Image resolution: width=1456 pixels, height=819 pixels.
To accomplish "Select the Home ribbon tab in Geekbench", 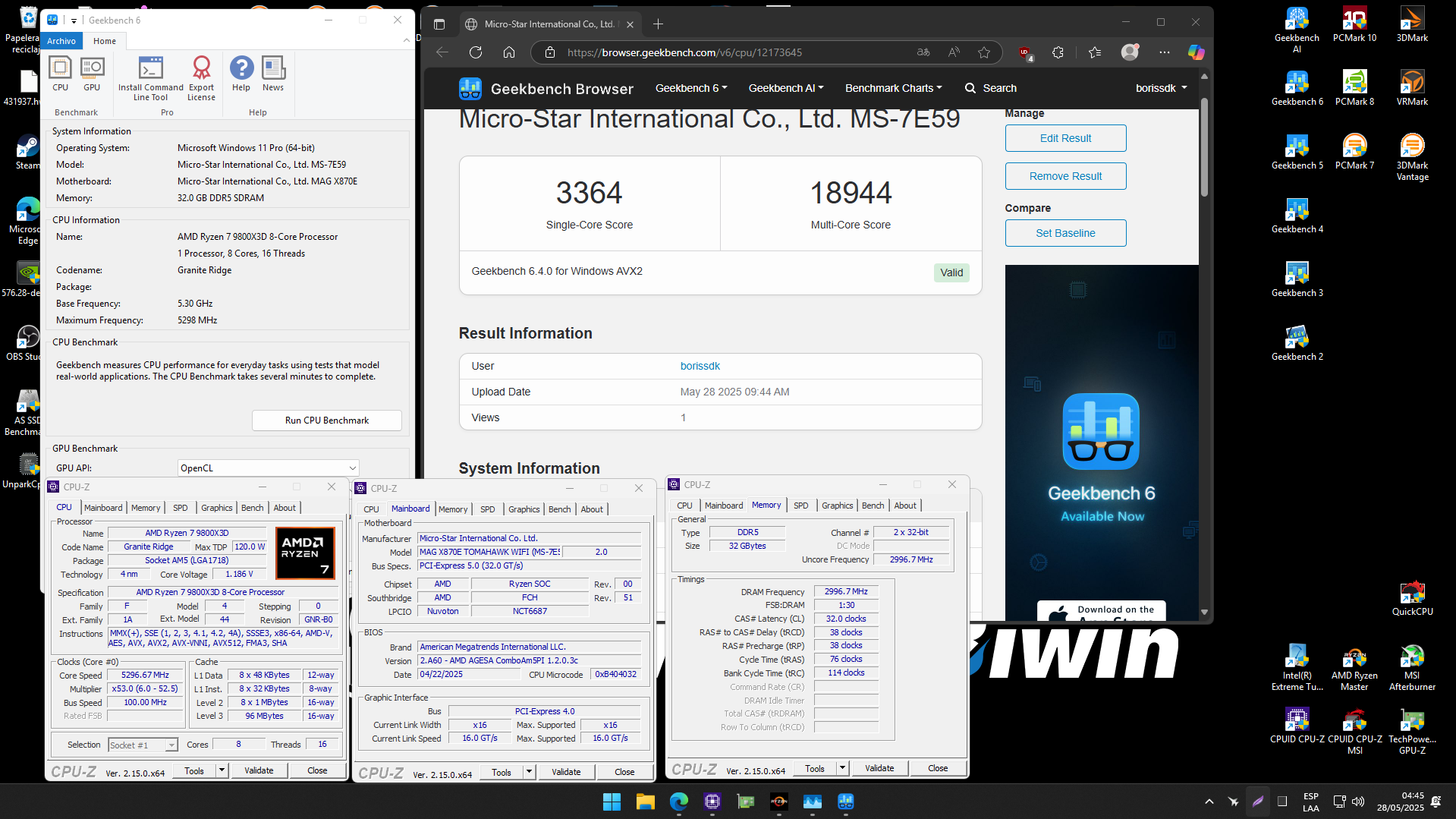I will click(105, 41).
